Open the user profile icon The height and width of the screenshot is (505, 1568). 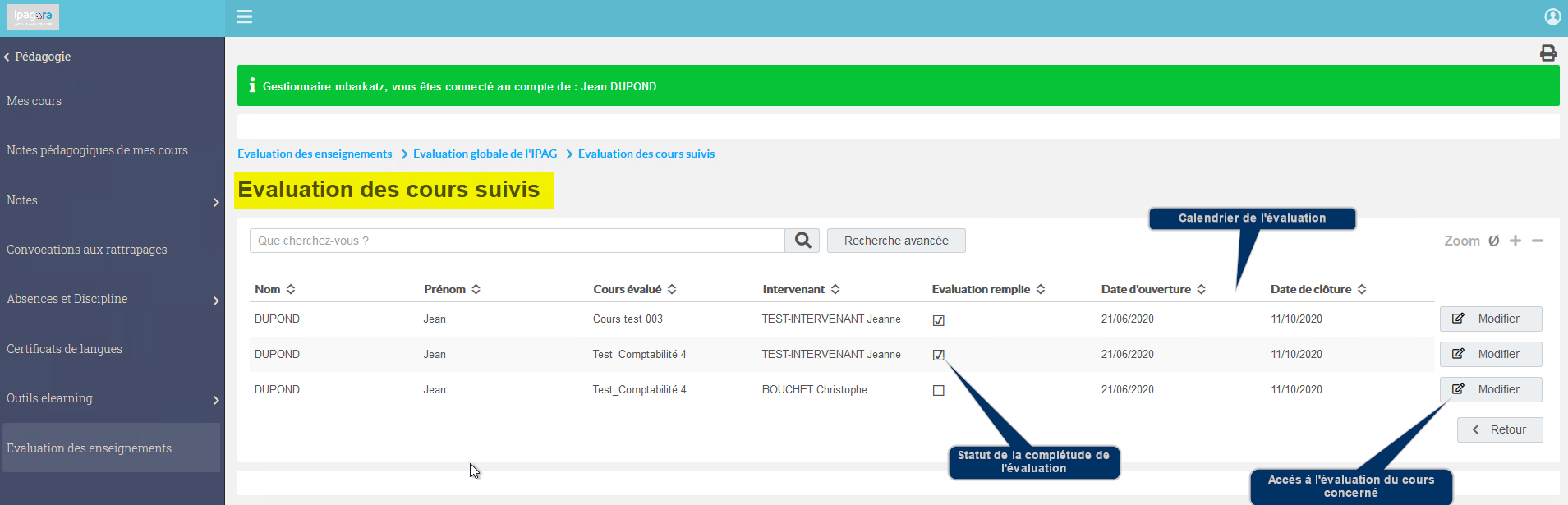point(1552,16)
